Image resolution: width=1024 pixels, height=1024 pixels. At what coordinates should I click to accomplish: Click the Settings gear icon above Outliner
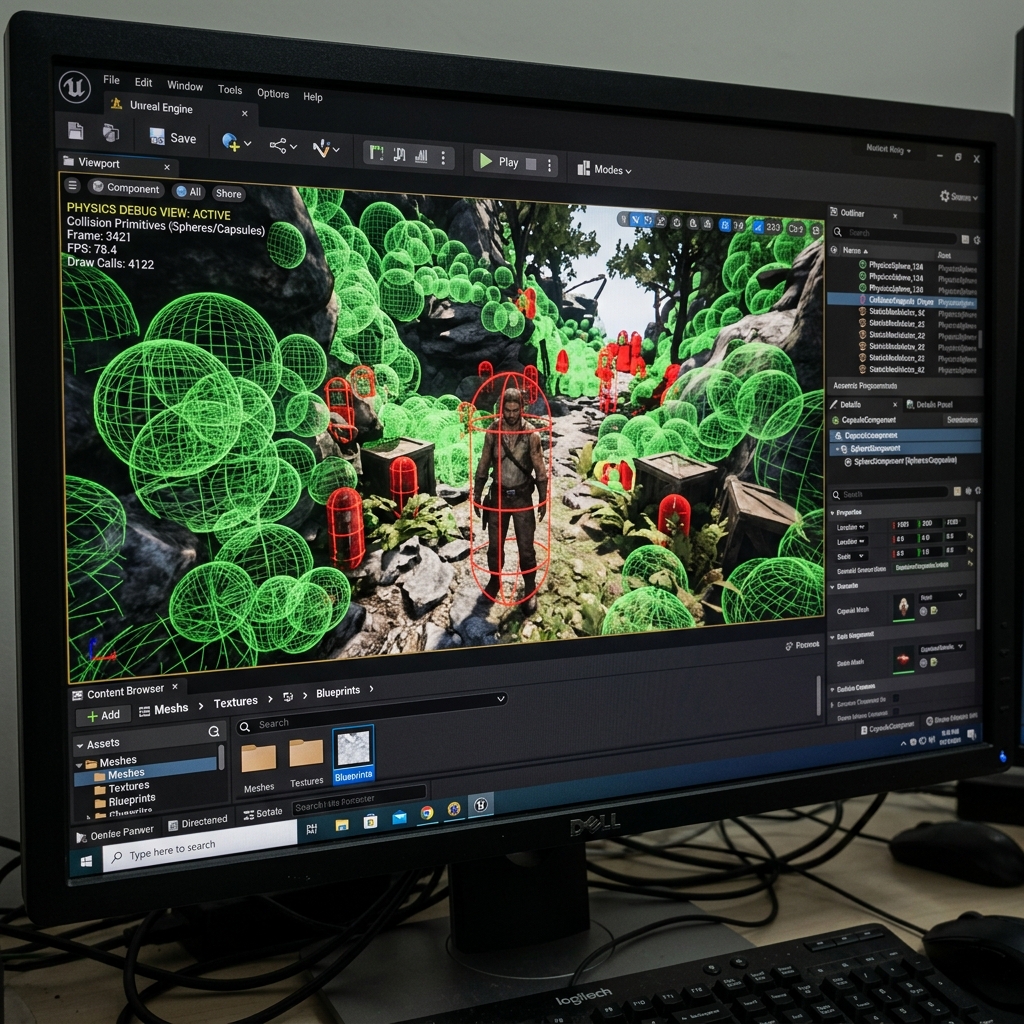(944, 196)
